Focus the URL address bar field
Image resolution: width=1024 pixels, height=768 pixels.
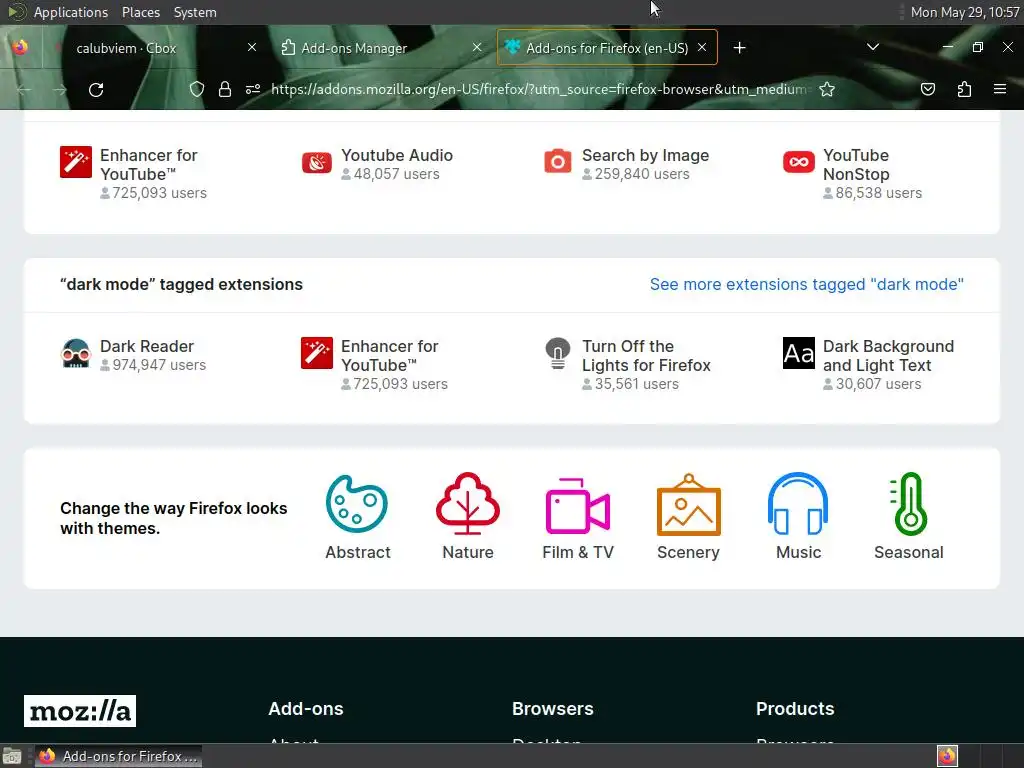(541, 89)
